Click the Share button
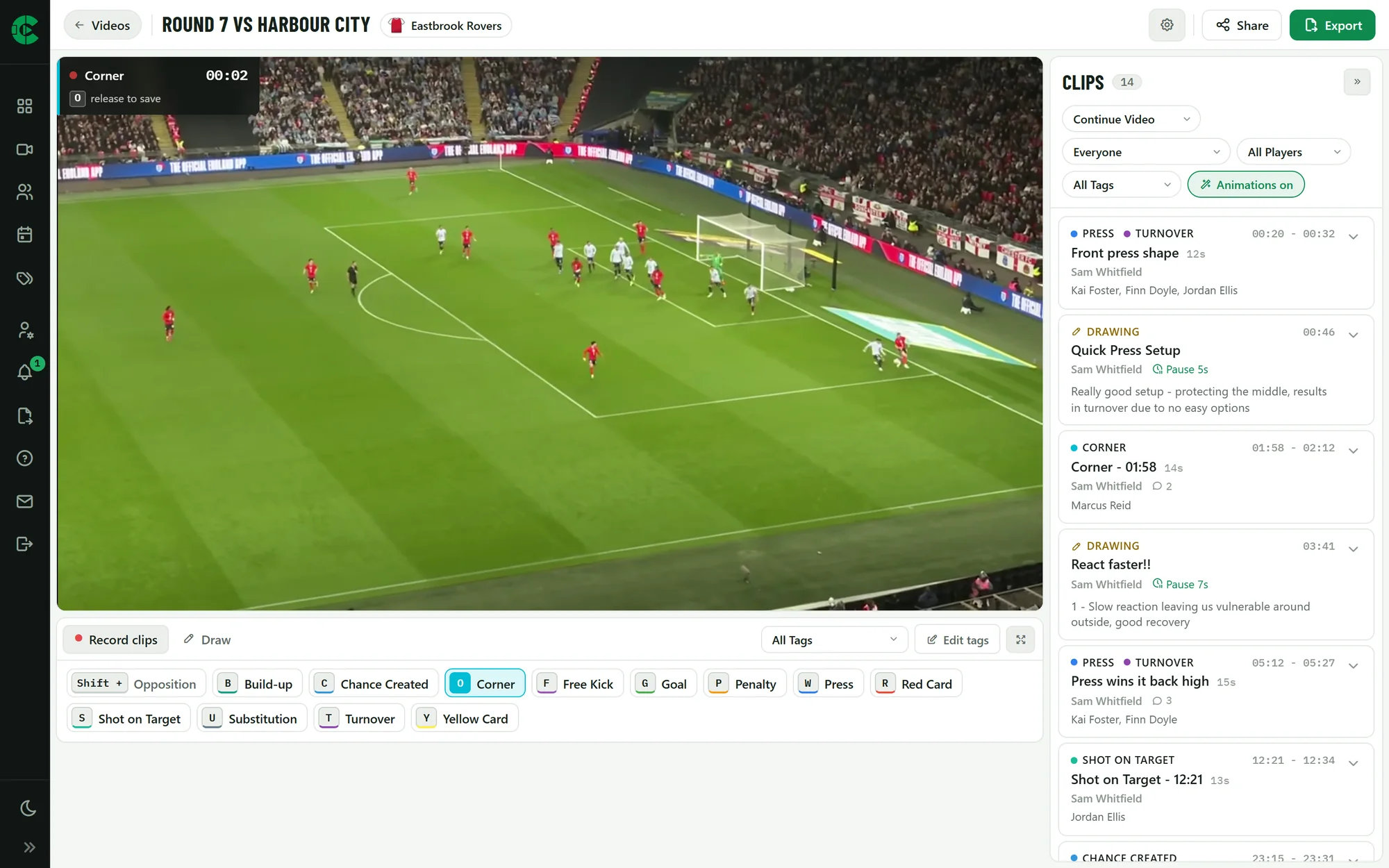 [1242, 25]
